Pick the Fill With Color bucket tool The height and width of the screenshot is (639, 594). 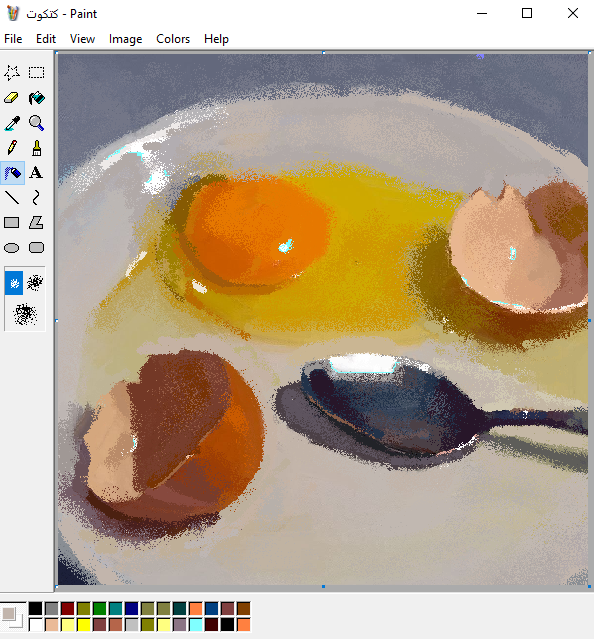pos(36,98)
